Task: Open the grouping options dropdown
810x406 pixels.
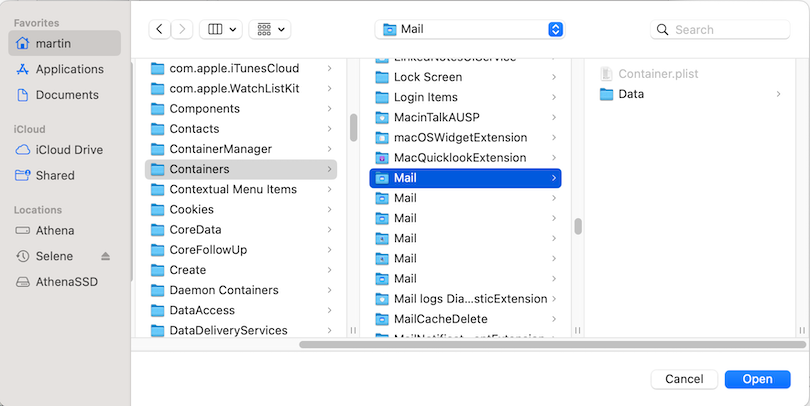Action: (x=270, y=29)
